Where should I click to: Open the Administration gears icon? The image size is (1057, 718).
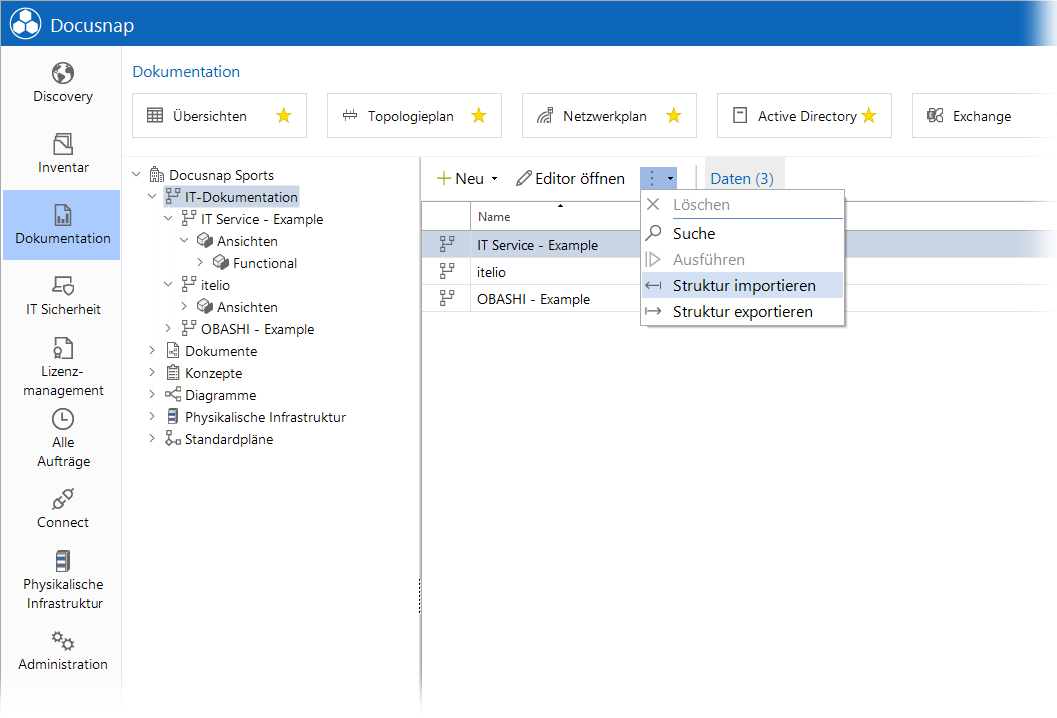coord(63,640)
